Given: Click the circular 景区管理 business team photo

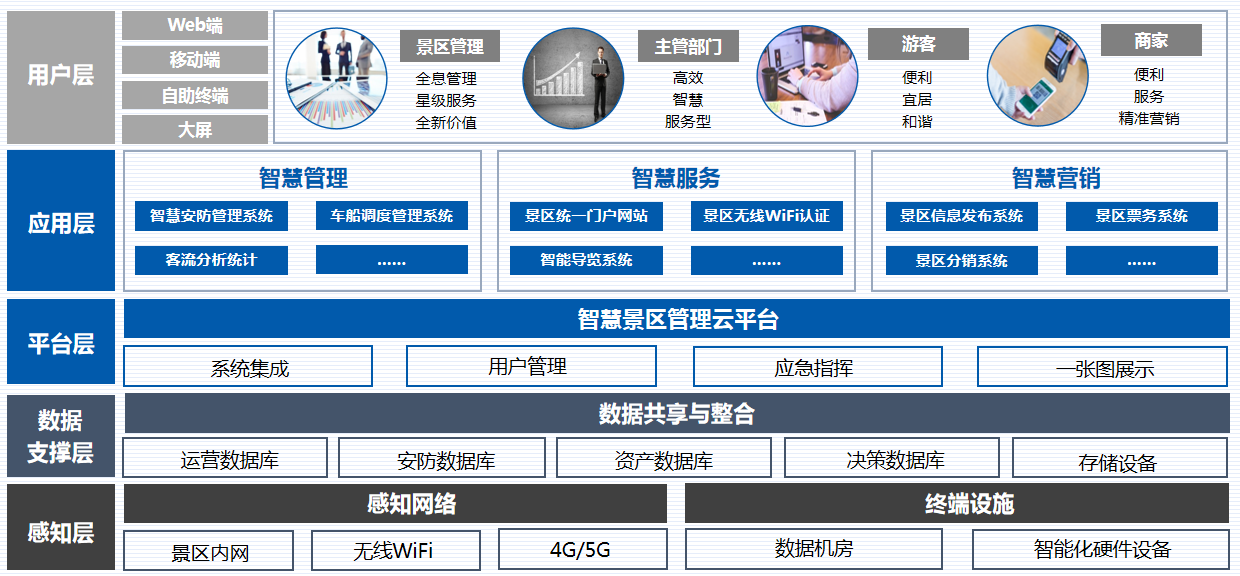Looking at the screenshot, I should (x=337, y=78).
